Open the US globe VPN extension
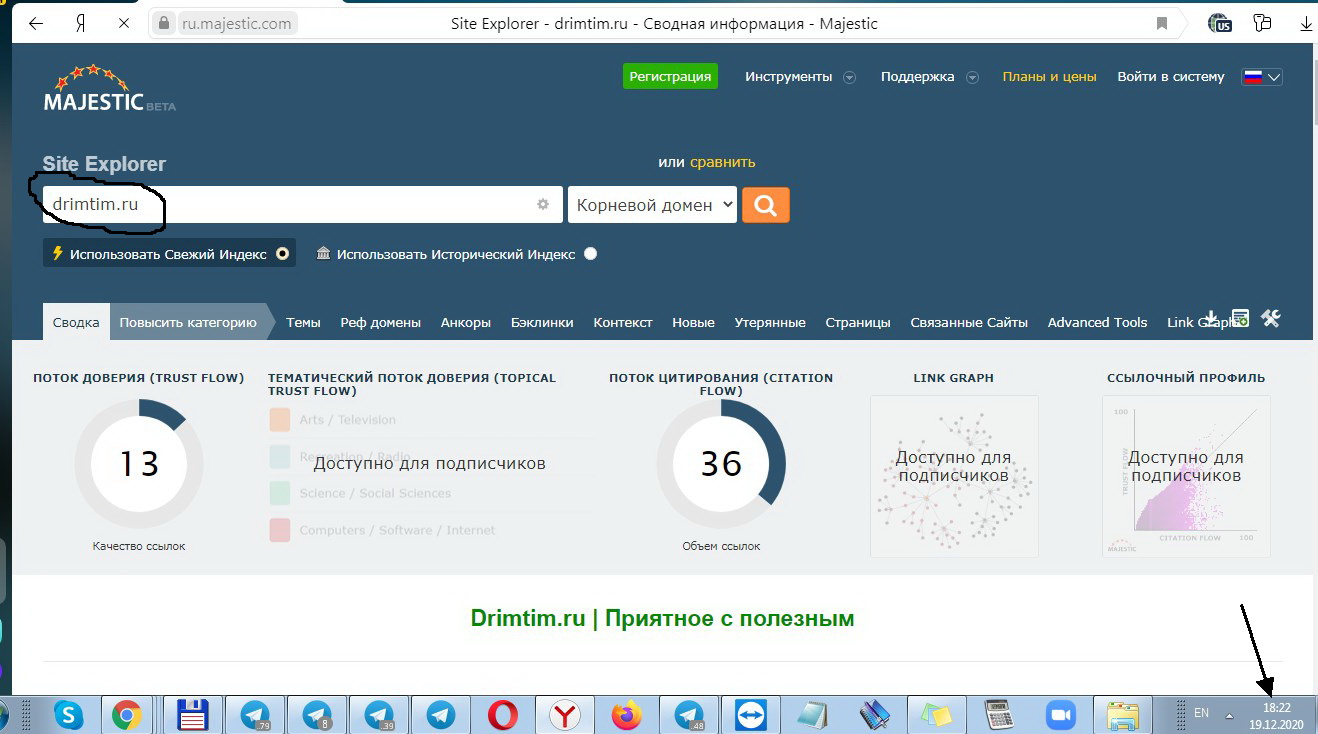The width and height of the screenshot is (1318, 734). (x=1220, y=24)
